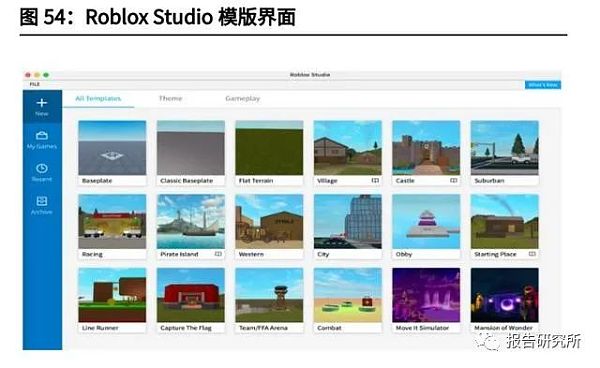Open the FILE menu
The height and width of the screenshot is (368, 600).
[x=34, y=84]
